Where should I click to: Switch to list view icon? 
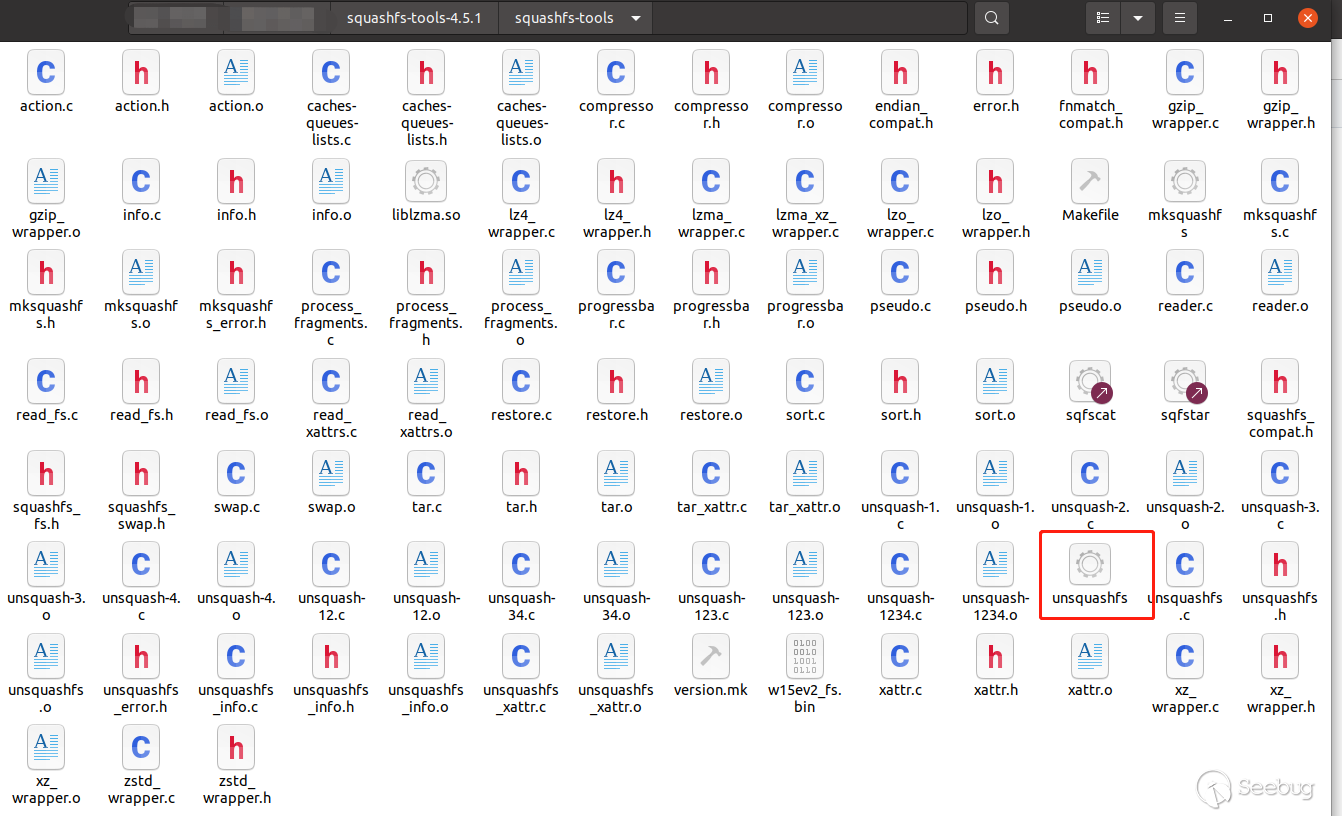click(1103, 18)
